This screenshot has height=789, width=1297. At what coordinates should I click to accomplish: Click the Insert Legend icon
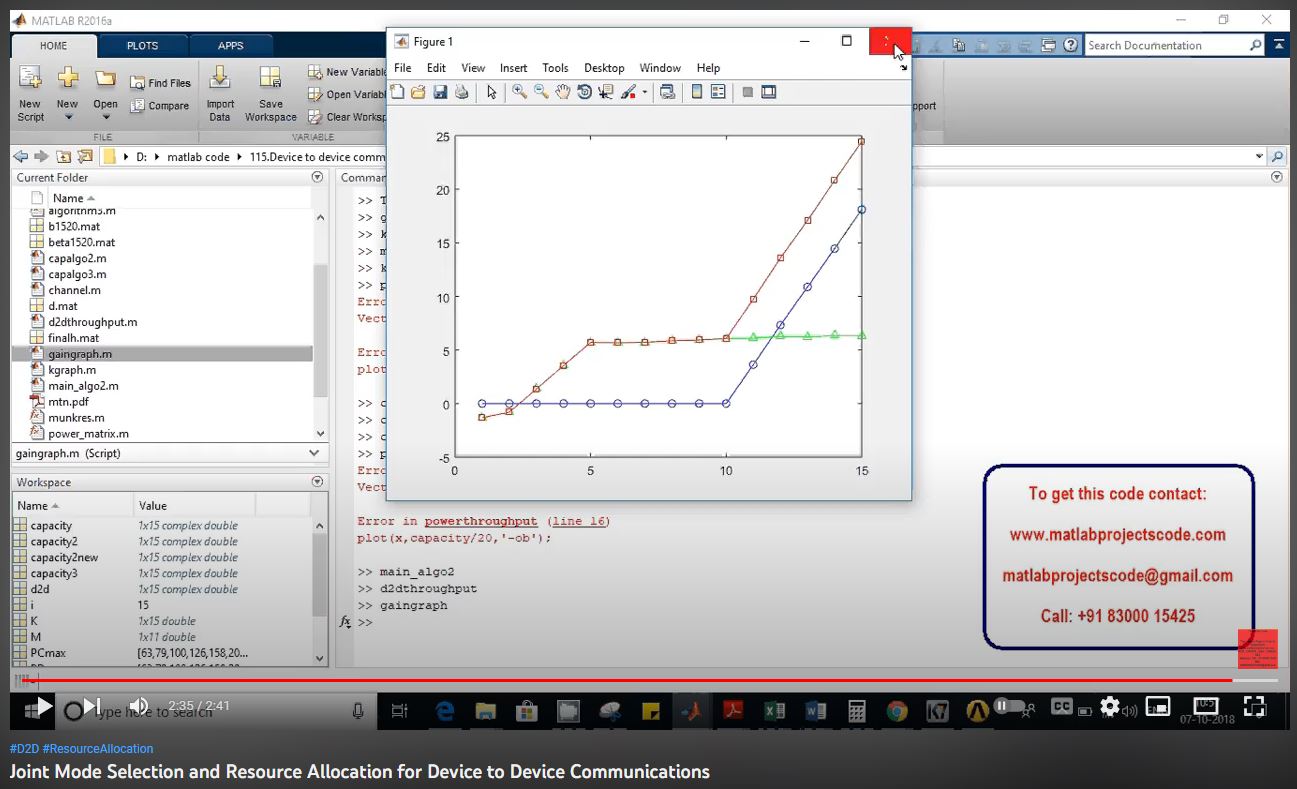tap(718, 92)
